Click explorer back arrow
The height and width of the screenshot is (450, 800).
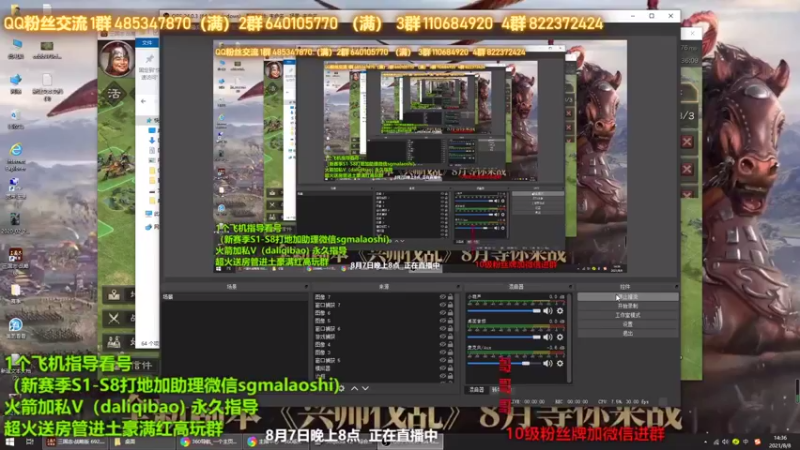[x=143, y=102]
